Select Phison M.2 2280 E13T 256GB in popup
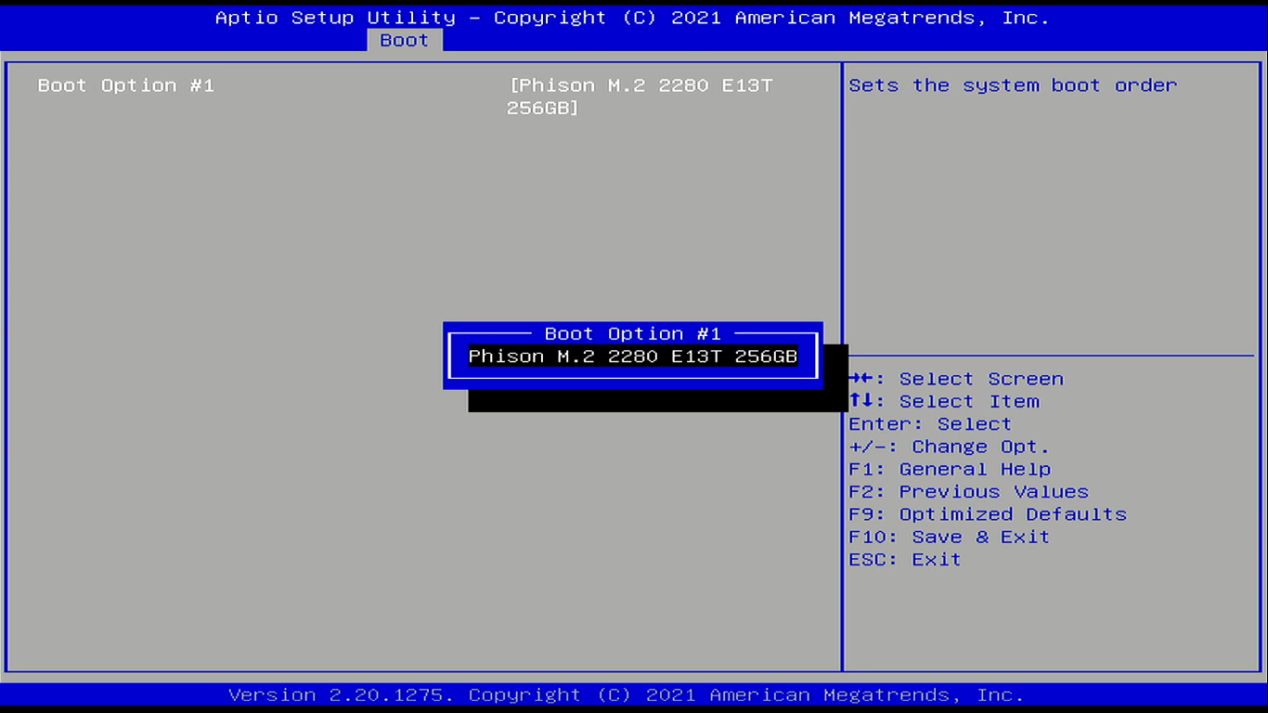The width and height of the screenshot is (1268, 713). [x=632, y=357]
